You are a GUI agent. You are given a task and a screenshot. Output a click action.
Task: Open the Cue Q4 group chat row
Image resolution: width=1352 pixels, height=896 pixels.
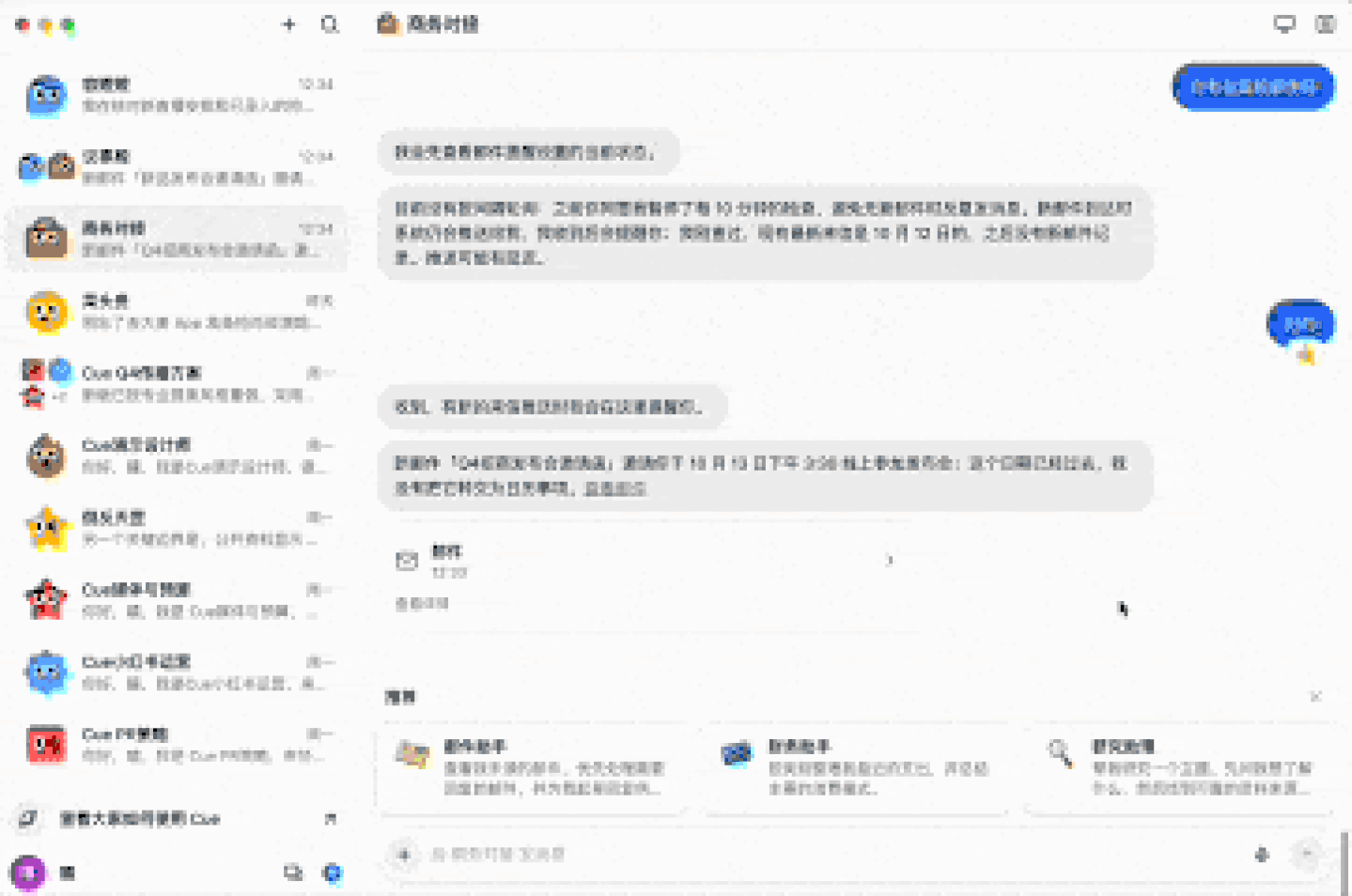(177, 384)
